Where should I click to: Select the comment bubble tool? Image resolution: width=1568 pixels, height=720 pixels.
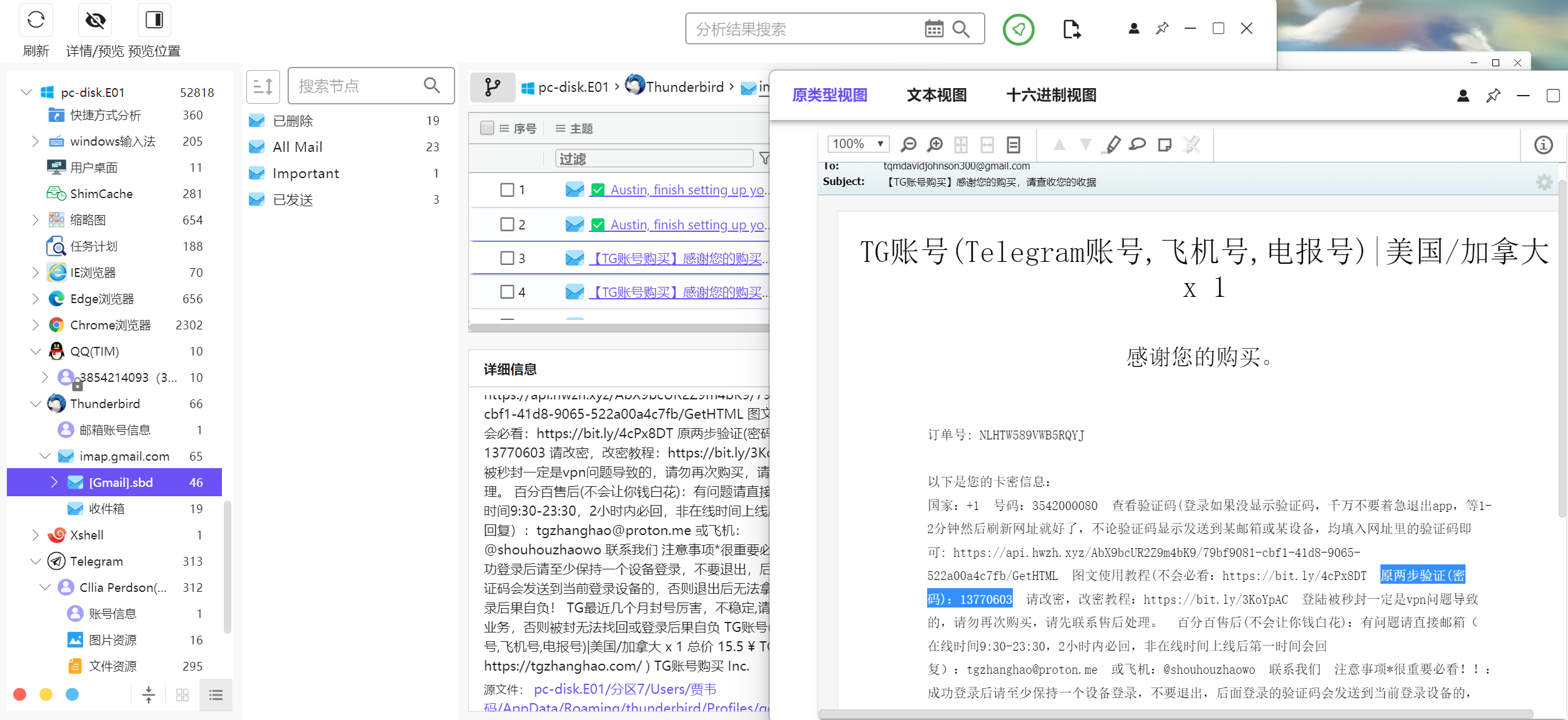coord(1138,144)
